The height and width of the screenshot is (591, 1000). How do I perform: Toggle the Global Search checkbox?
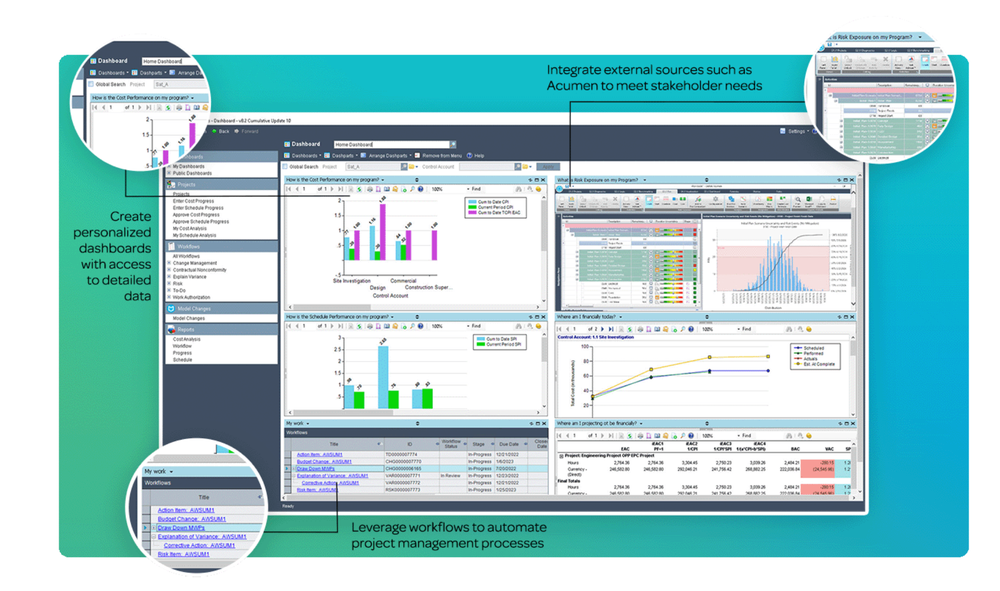pyautogui.click(x=286, y=166)
